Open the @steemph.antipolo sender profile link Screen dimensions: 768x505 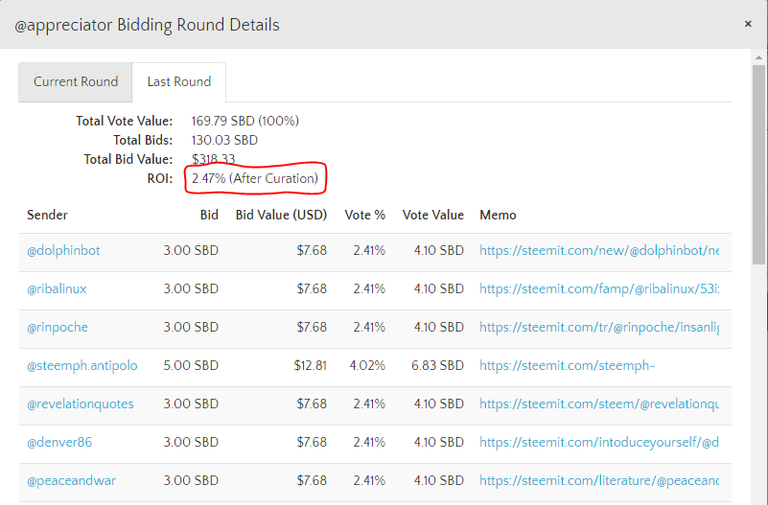82,366
